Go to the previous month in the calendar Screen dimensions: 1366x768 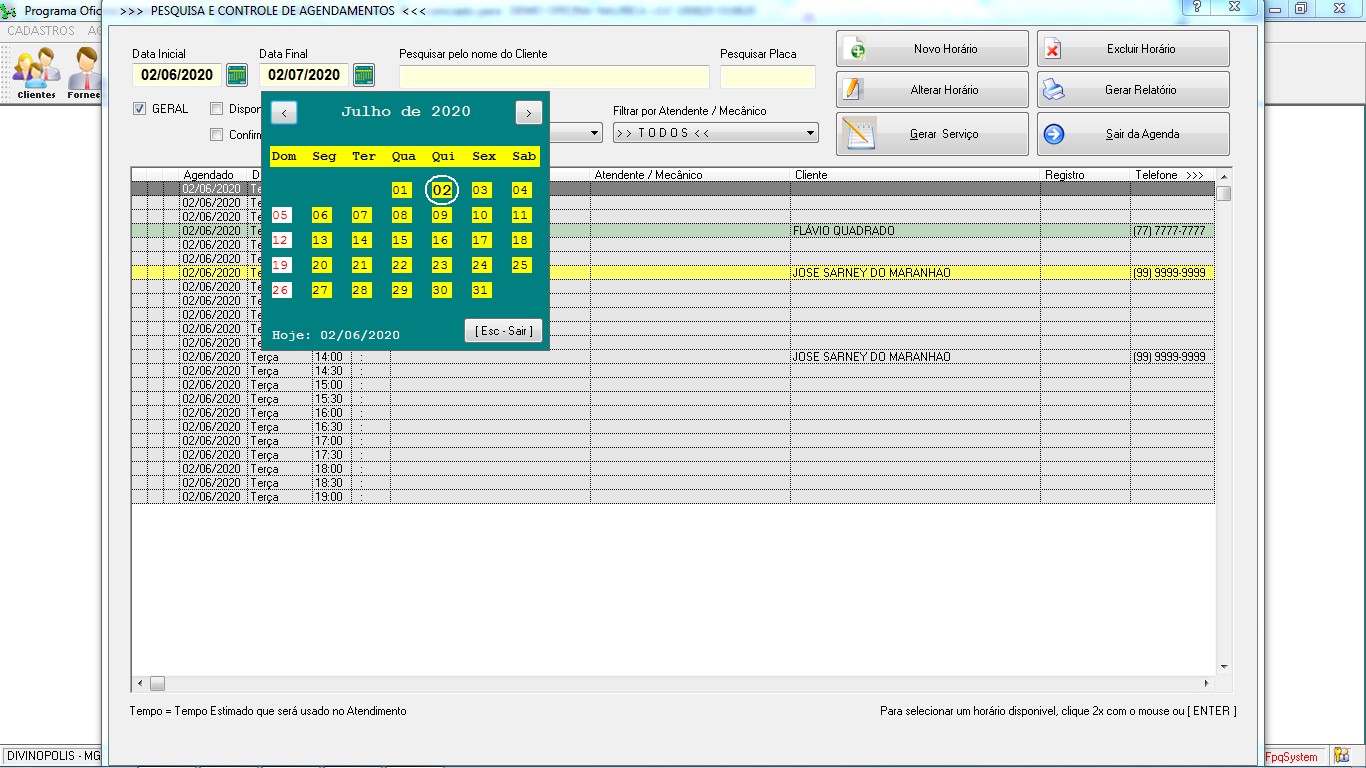pyautogui.click(x=284, y=113)
